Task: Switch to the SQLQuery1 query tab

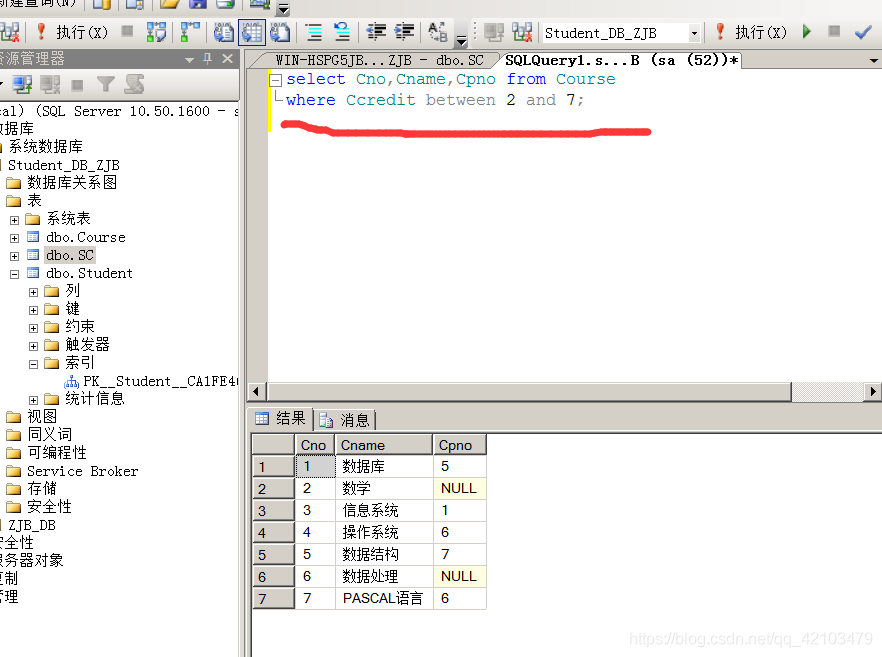Action: 621,60
